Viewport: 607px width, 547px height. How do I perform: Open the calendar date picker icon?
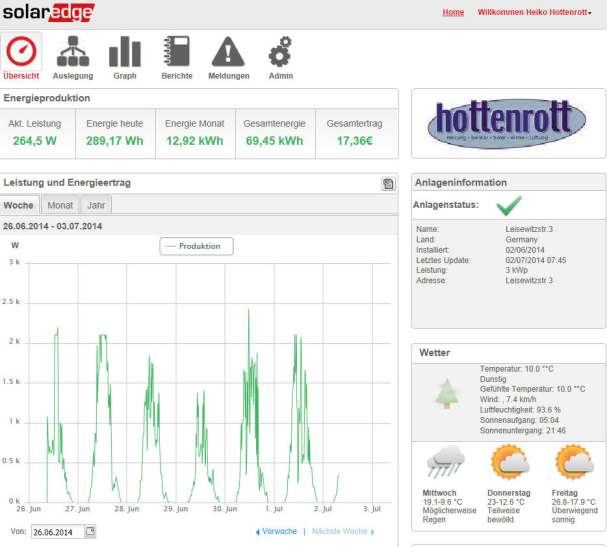[90, 531]
